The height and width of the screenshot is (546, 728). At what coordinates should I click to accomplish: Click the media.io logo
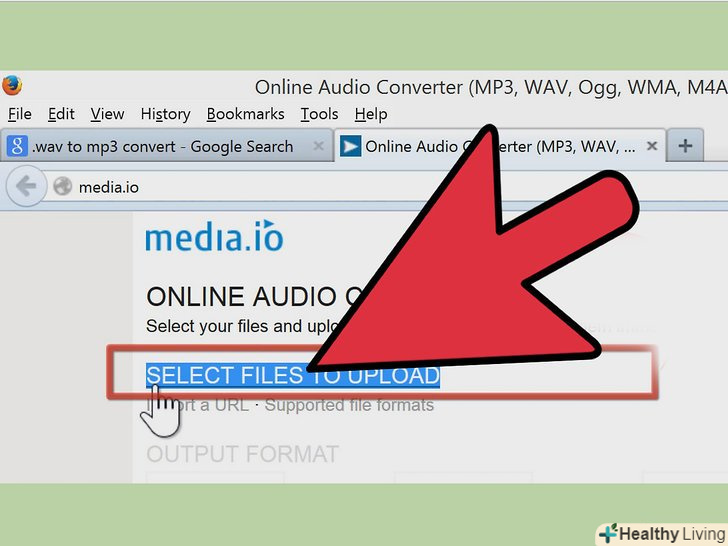point(214,236)
